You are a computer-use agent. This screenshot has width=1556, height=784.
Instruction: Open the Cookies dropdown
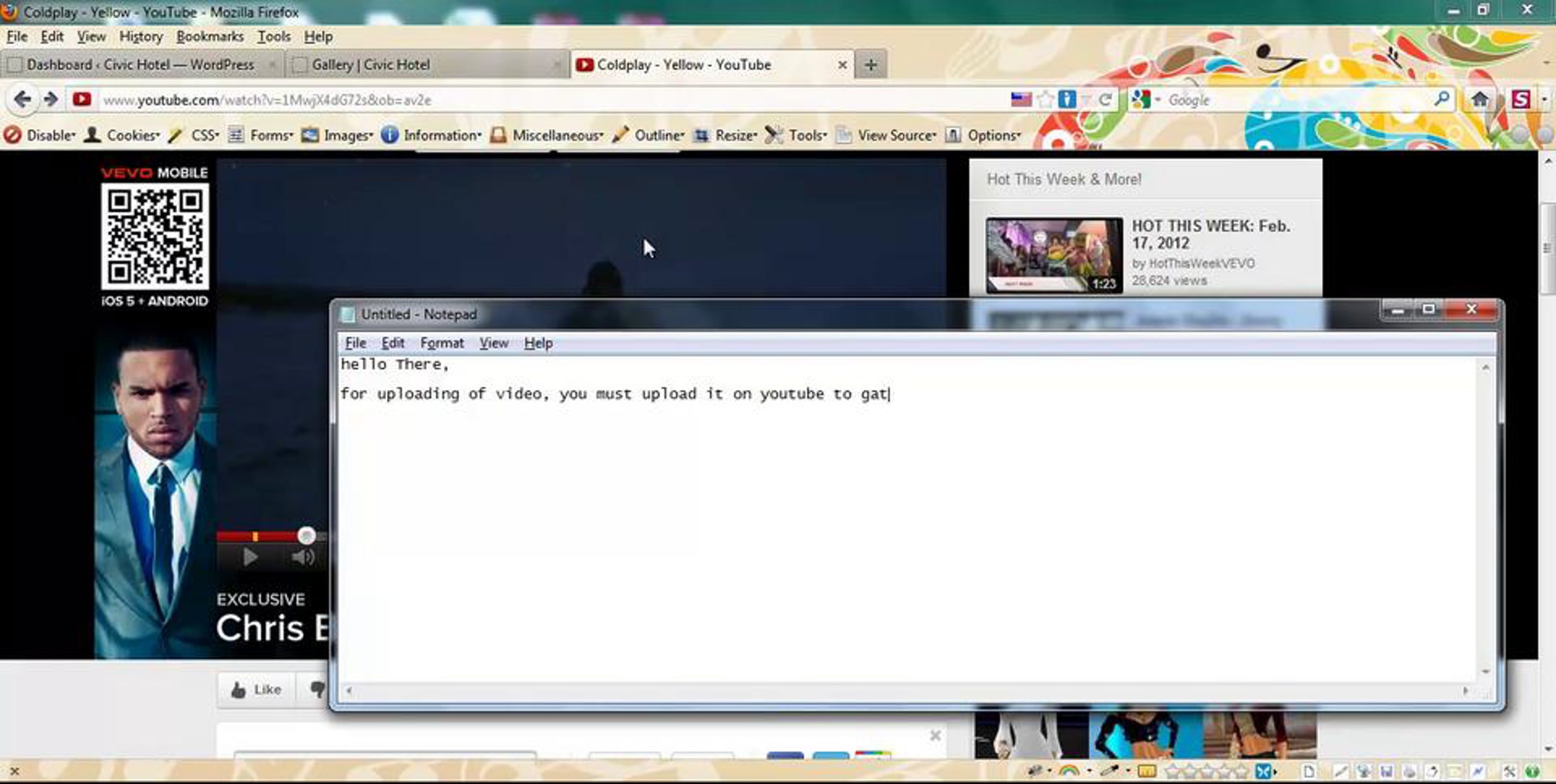point(122,135)
